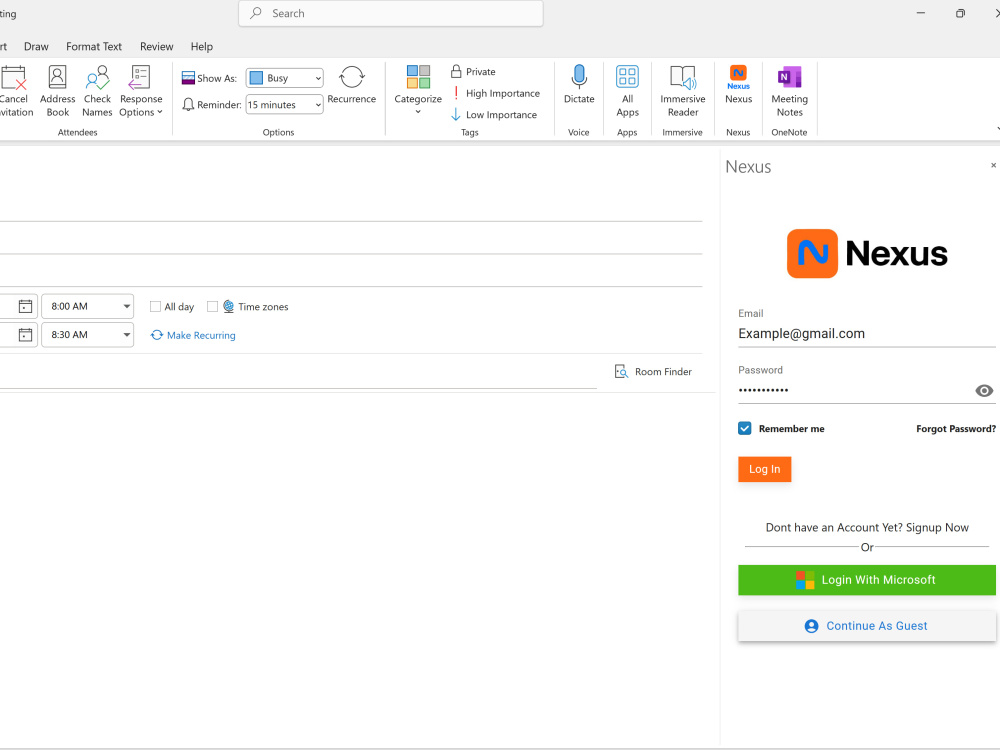Open Meeting Notes in OneNote
This screenshot has width=1000, height=750.
[x=790, y=91]
